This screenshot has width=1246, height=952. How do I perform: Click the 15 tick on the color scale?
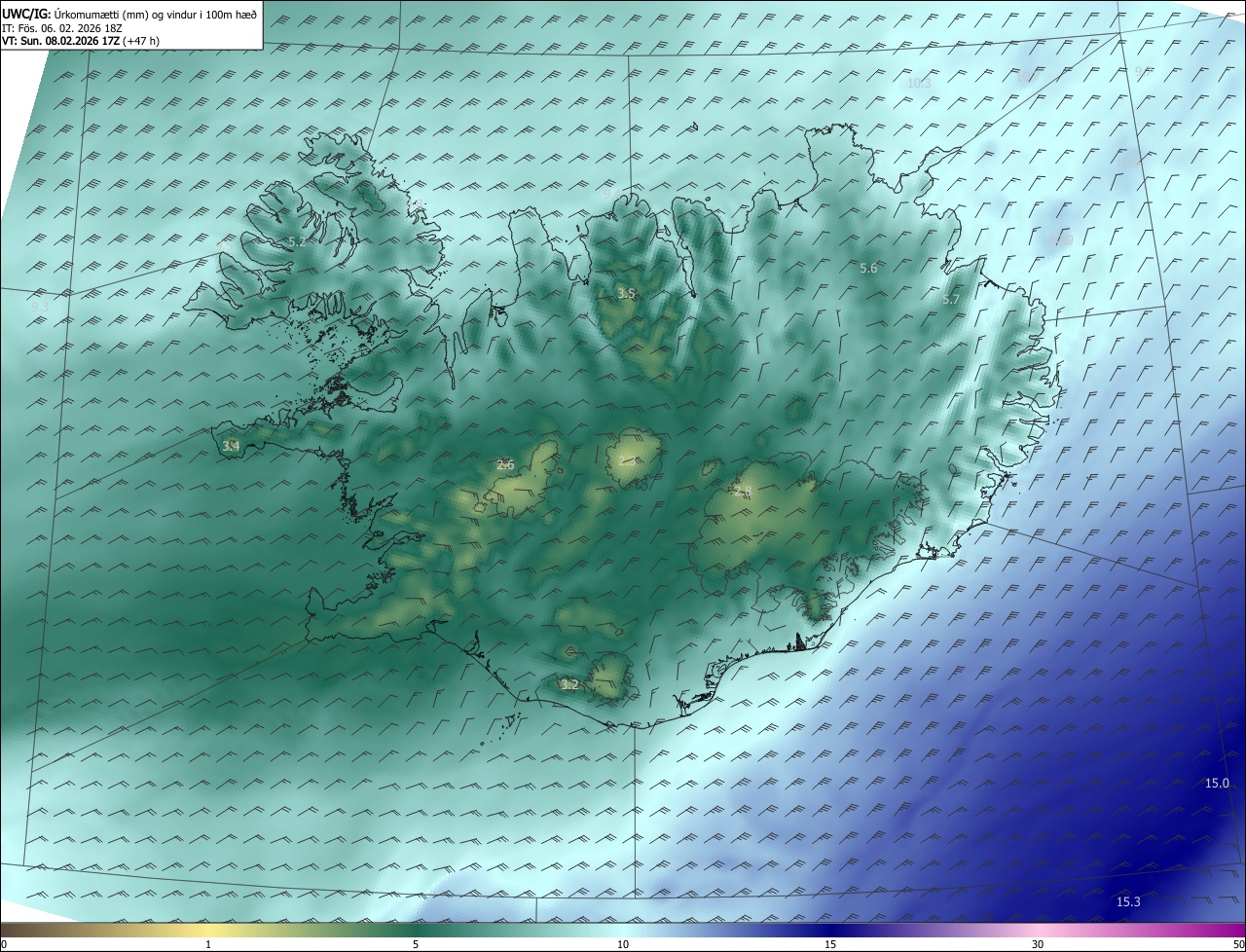(x=830, y=944)
